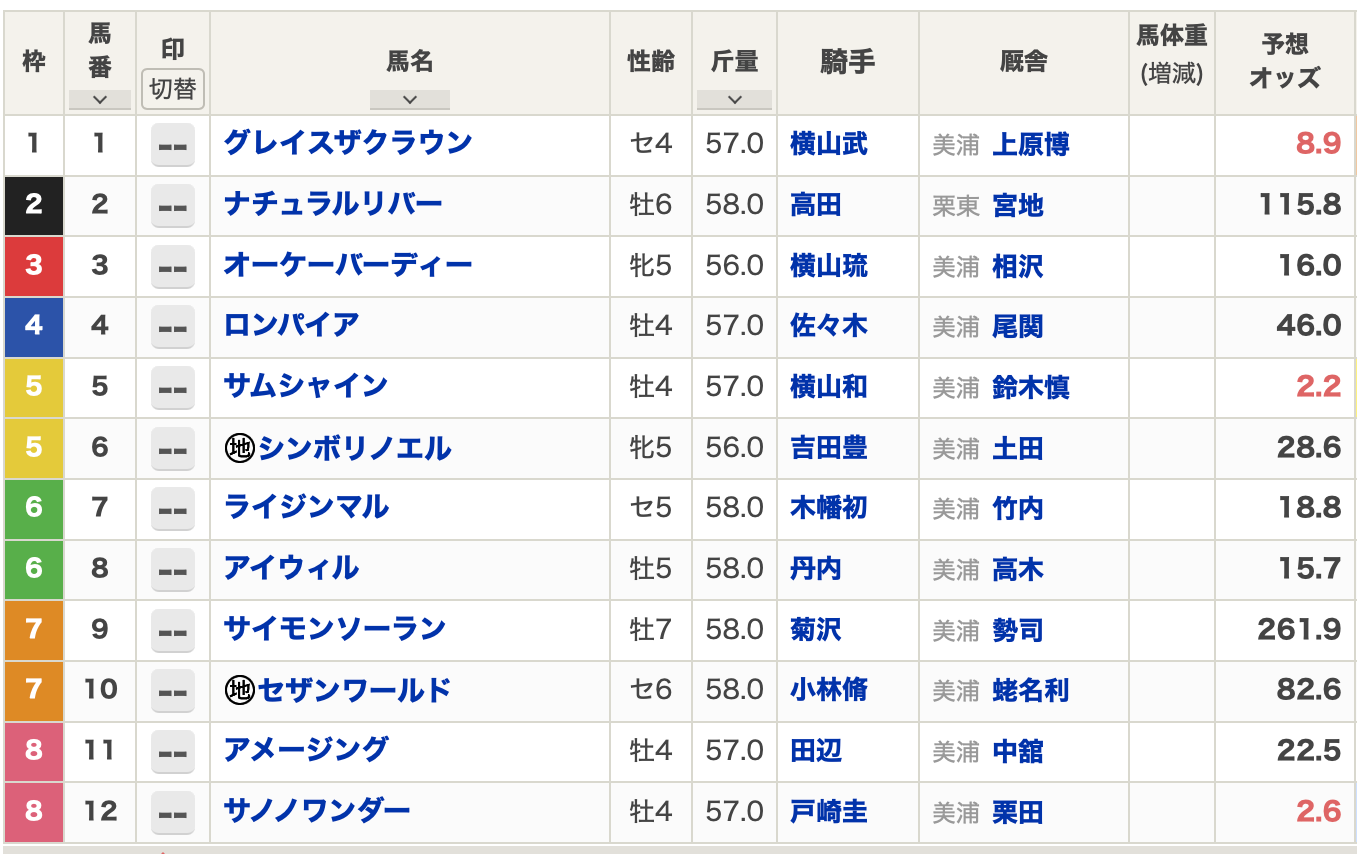Click the horse name ロンパイア
Screen dimensions: 1357x854
tap(291, 325)
